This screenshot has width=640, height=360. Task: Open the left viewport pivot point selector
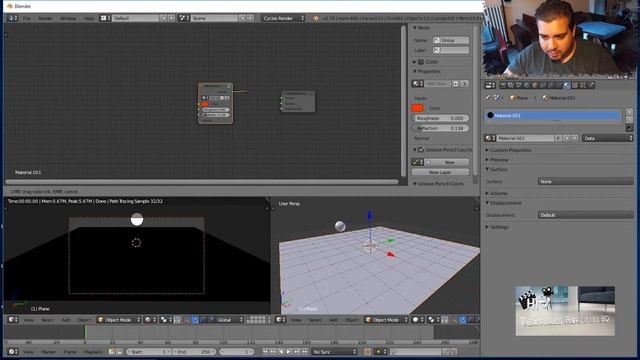pos(165,320)
